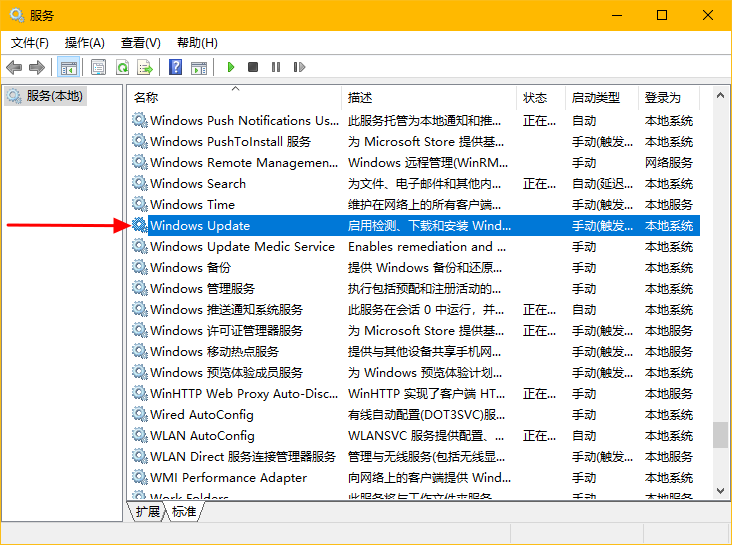Click 网络服务 logon cell of Windows Remote Management
Image resolution: width=732 pixels, height=545 pixels.
669,163
